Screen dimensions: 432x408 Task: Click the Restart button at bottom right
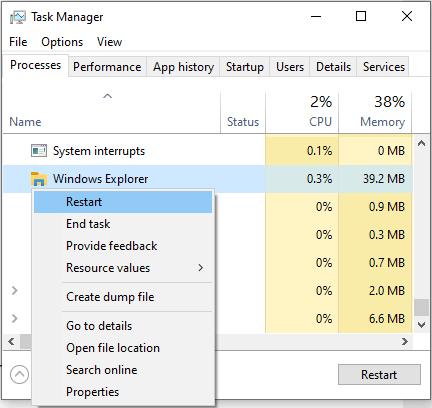point(379,375)
